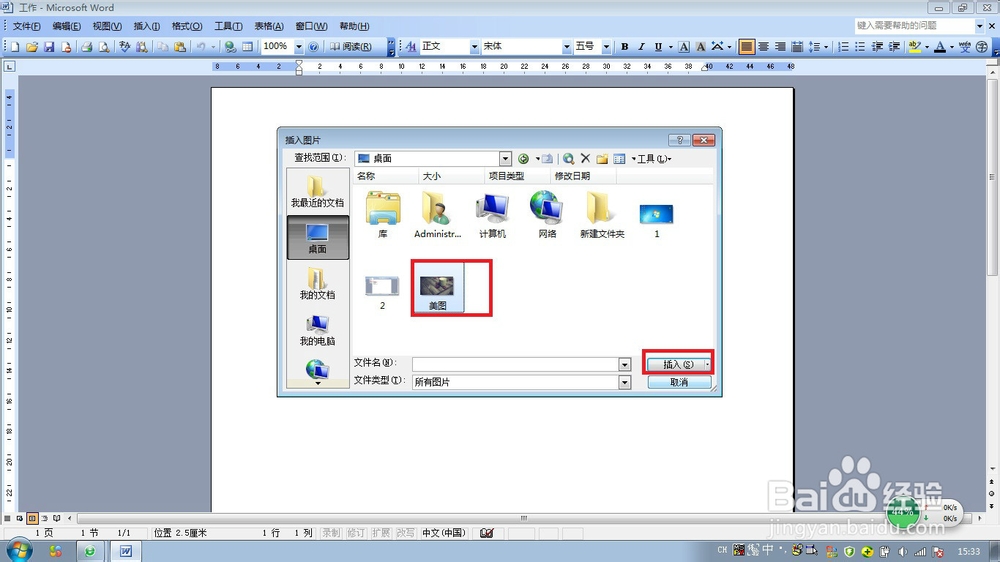Open the 插入(I) menu
The height and width of the screenshot is (562, 1000).
coord(147,26)
